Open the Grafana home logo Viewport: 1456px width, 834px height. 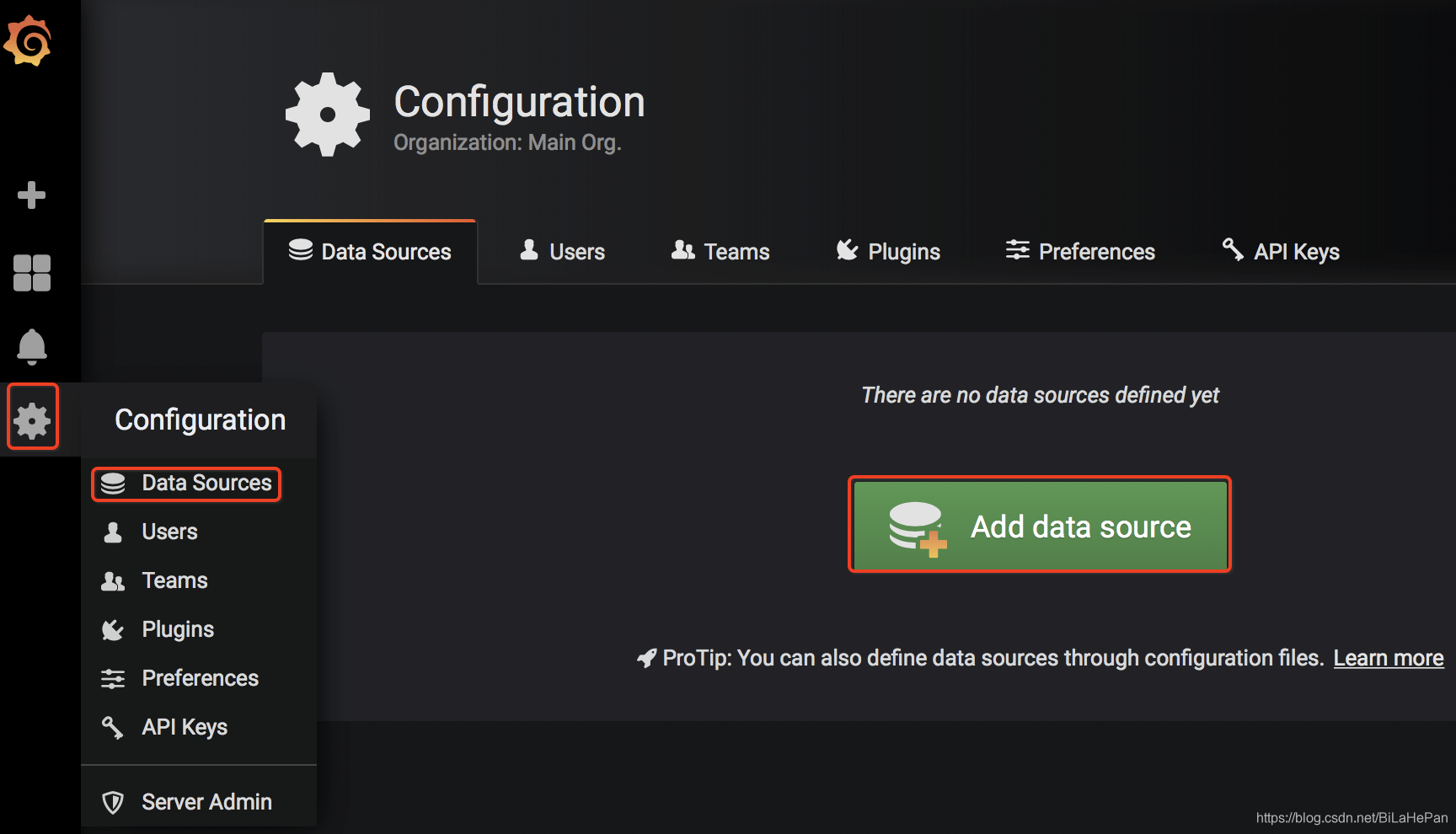[28, 40]
